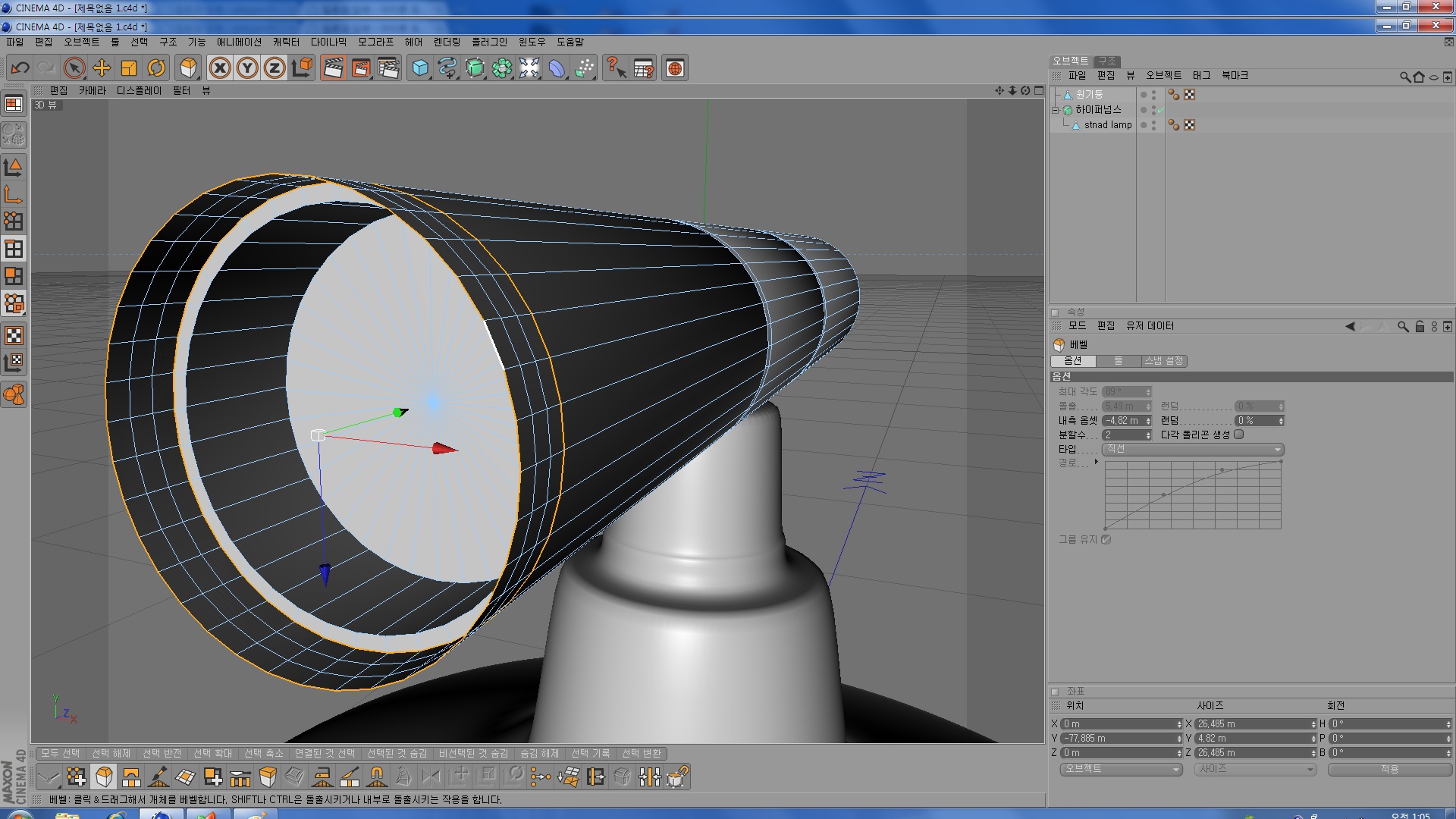The width and height of the screenshot is (1456, 819).
Task: Click the 내측 옵셋 value field
Action: point(1127,421)
